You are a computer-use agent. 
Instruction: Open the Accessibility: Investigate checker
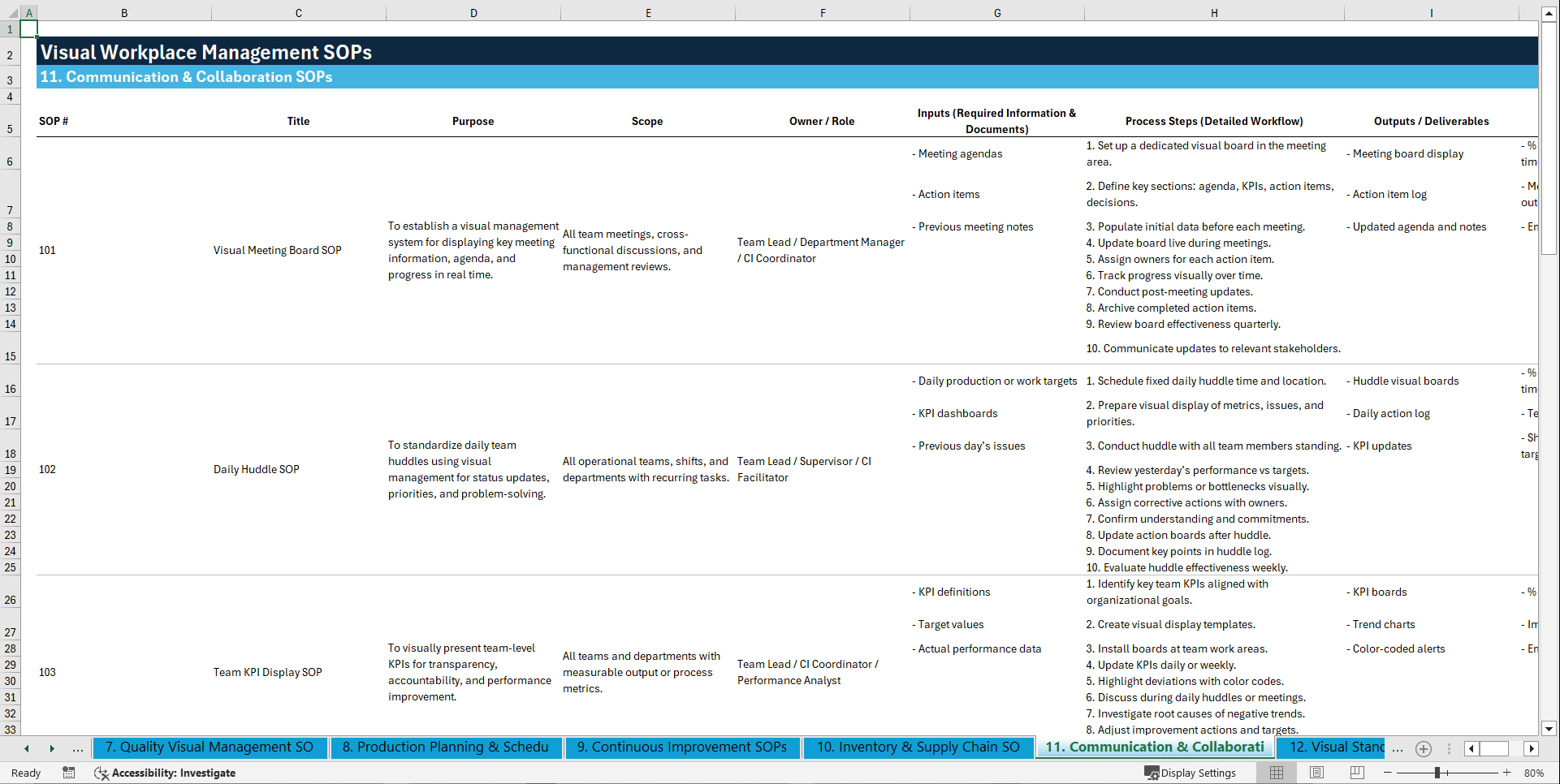[165, 773]
